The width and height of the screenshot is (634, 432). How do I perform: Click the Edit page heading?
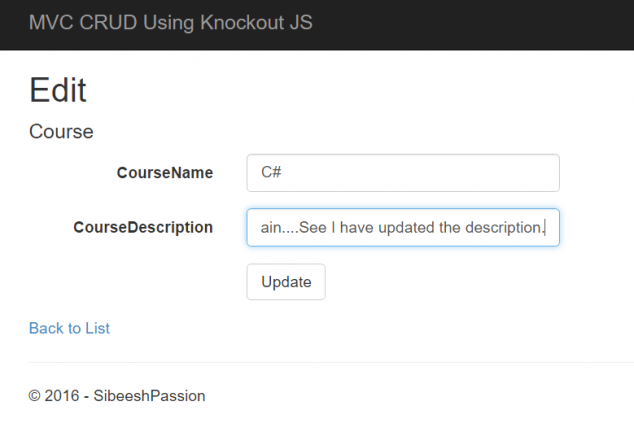[58, 90]
